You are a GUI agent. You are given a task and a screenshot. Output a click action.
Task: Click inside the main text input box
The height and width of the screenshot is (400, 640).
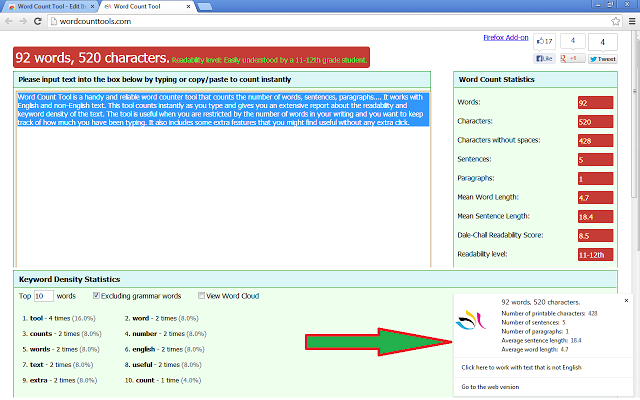[x=222, y=200]
